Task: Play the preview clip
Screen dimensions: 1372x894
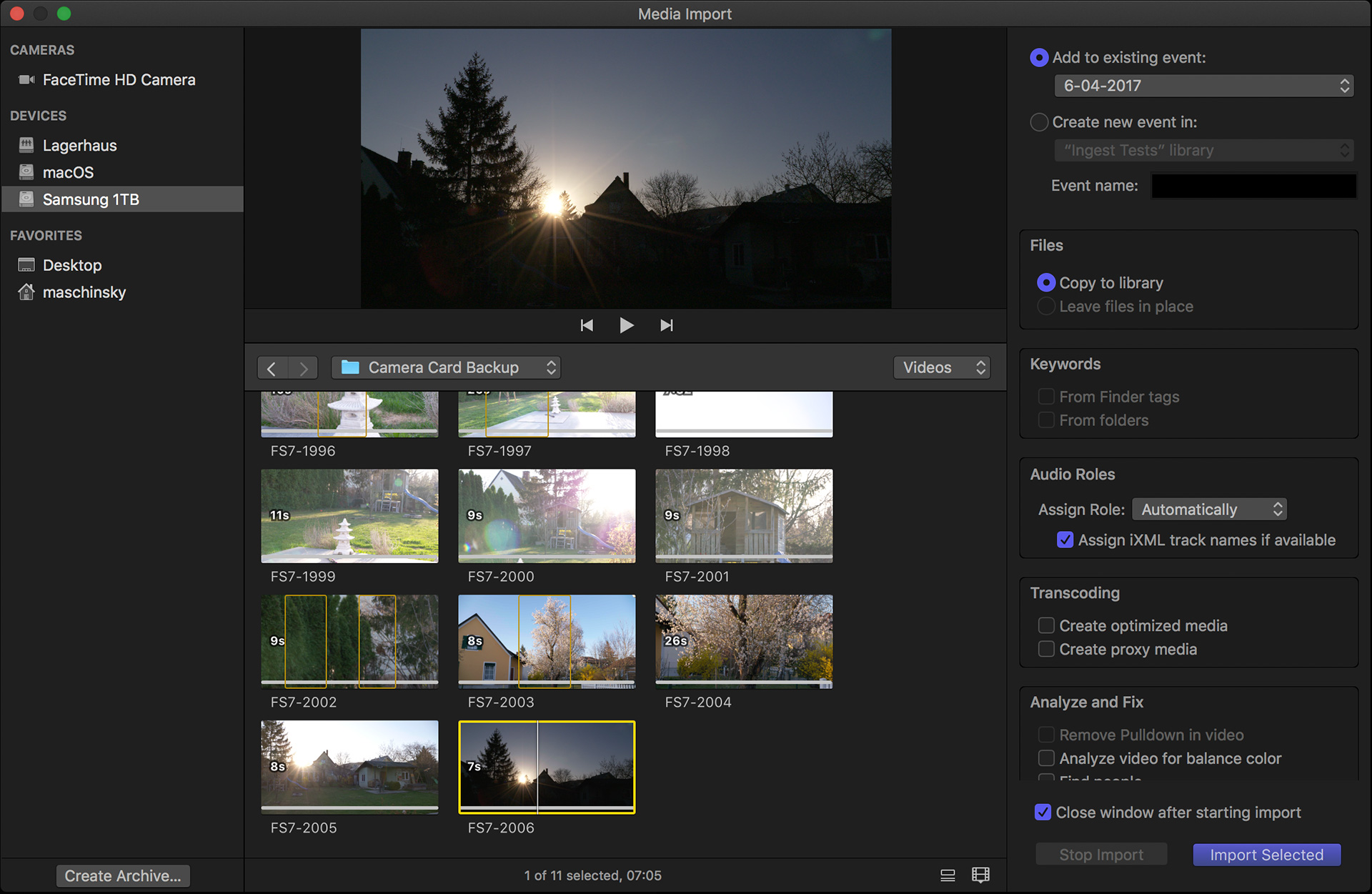Action: 627,325
